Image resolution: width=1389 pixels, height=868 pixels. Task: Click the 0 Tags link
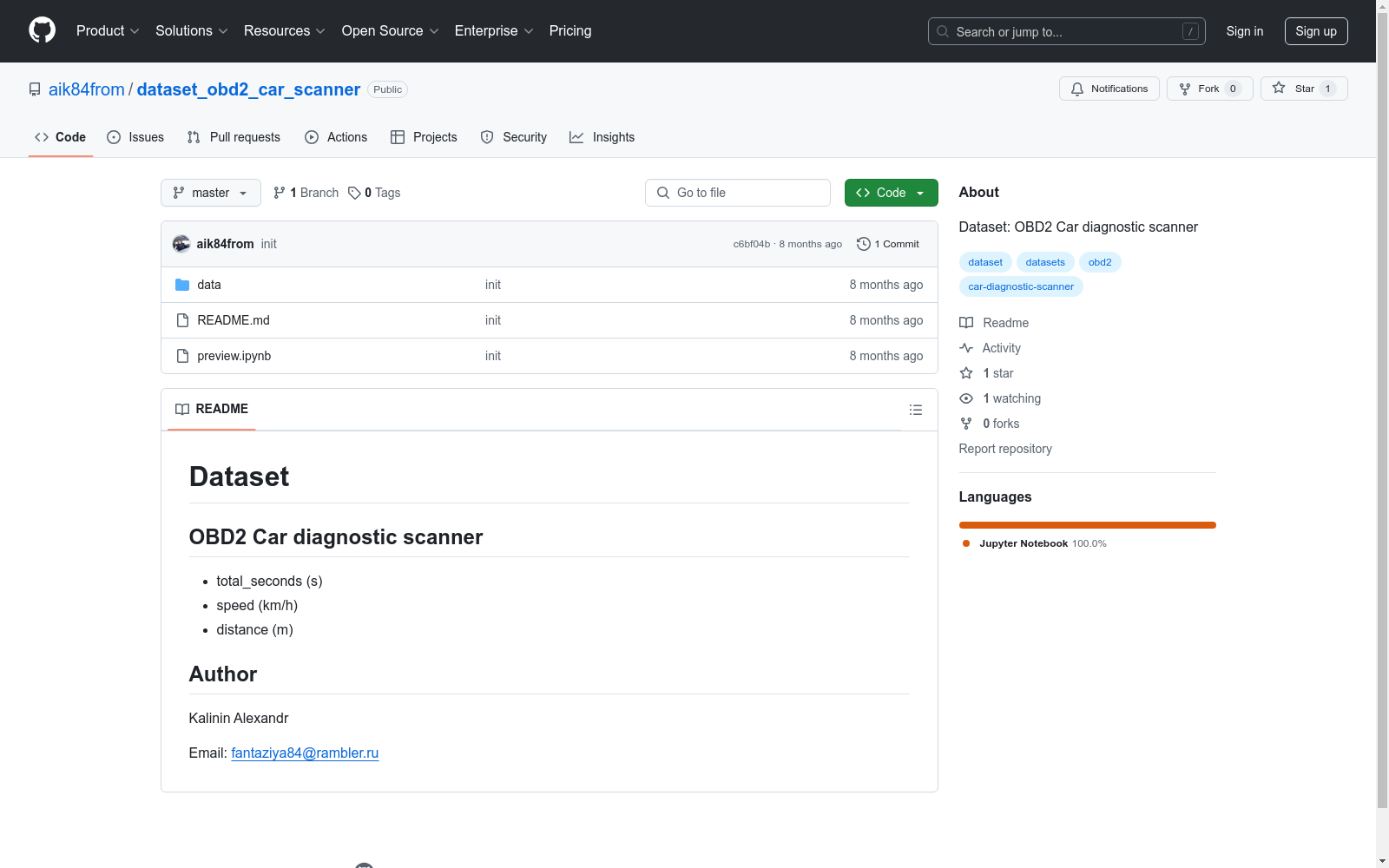(374, 193)
